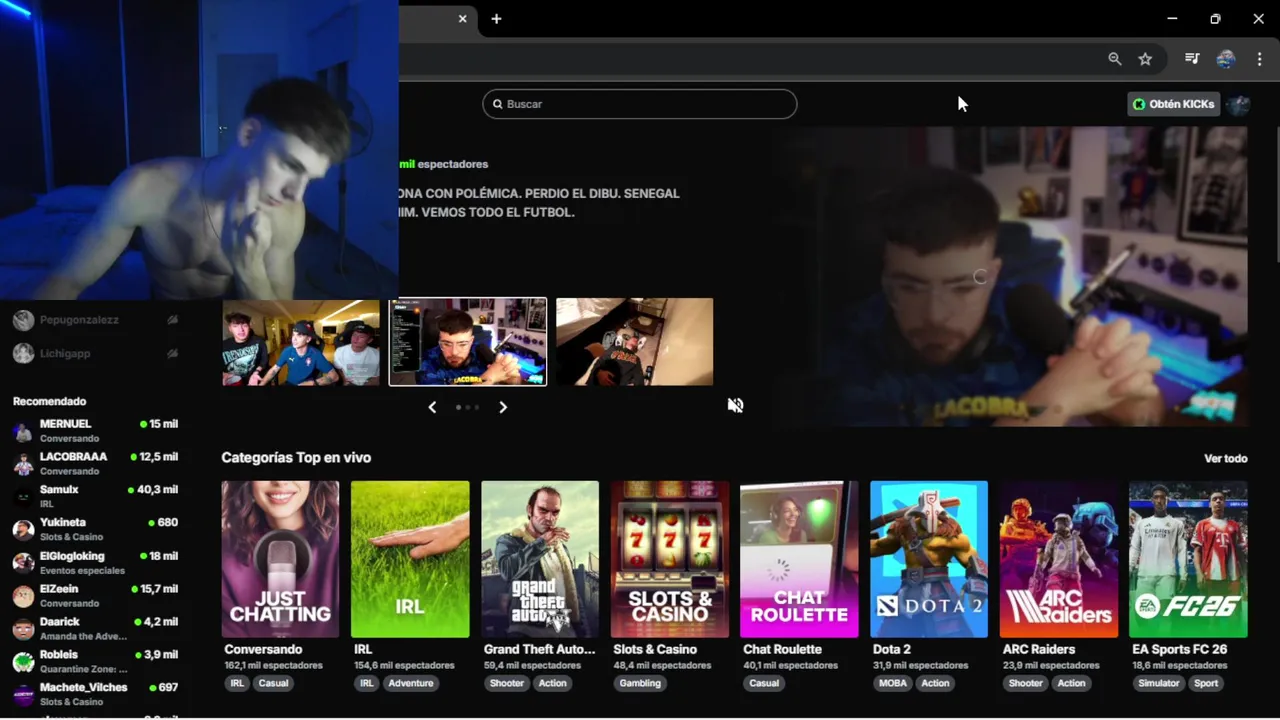This screenshot has height=720, width=1280.
Task: Open offline channel Lichigapp
Action: pos(95,354)
